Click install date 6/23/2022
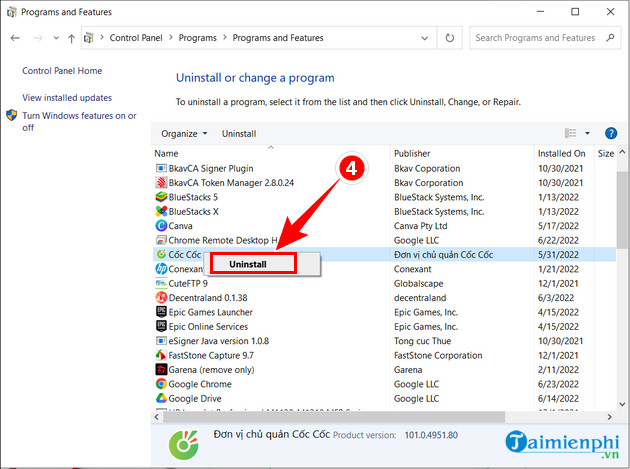Viewport: 630px width, 469px height. [x=558, y=384]
